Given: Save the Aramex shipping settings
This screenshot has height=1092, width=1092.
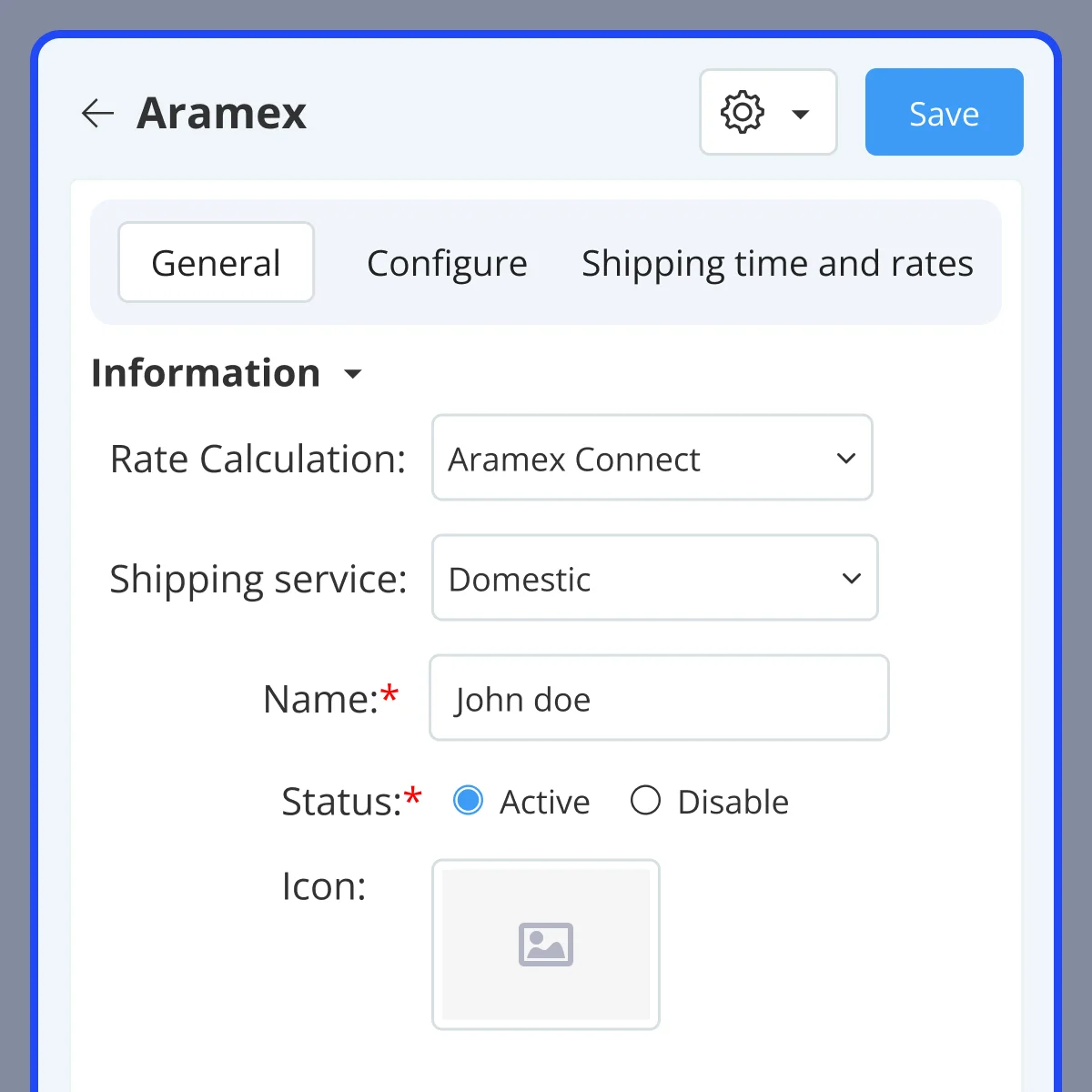Looking at the screenshot, I should coord(944,112).
